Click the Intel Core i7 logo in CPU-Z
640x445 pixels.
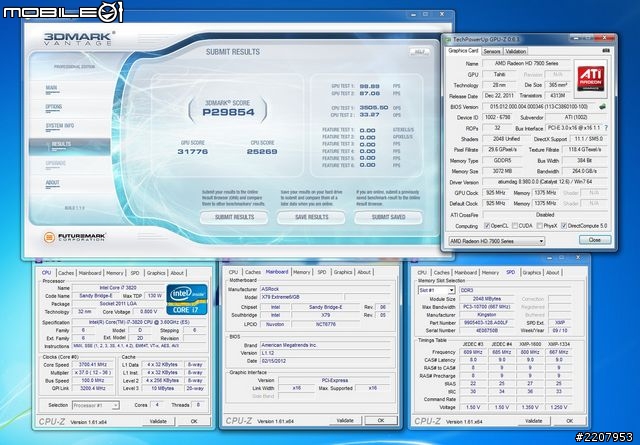187,299
